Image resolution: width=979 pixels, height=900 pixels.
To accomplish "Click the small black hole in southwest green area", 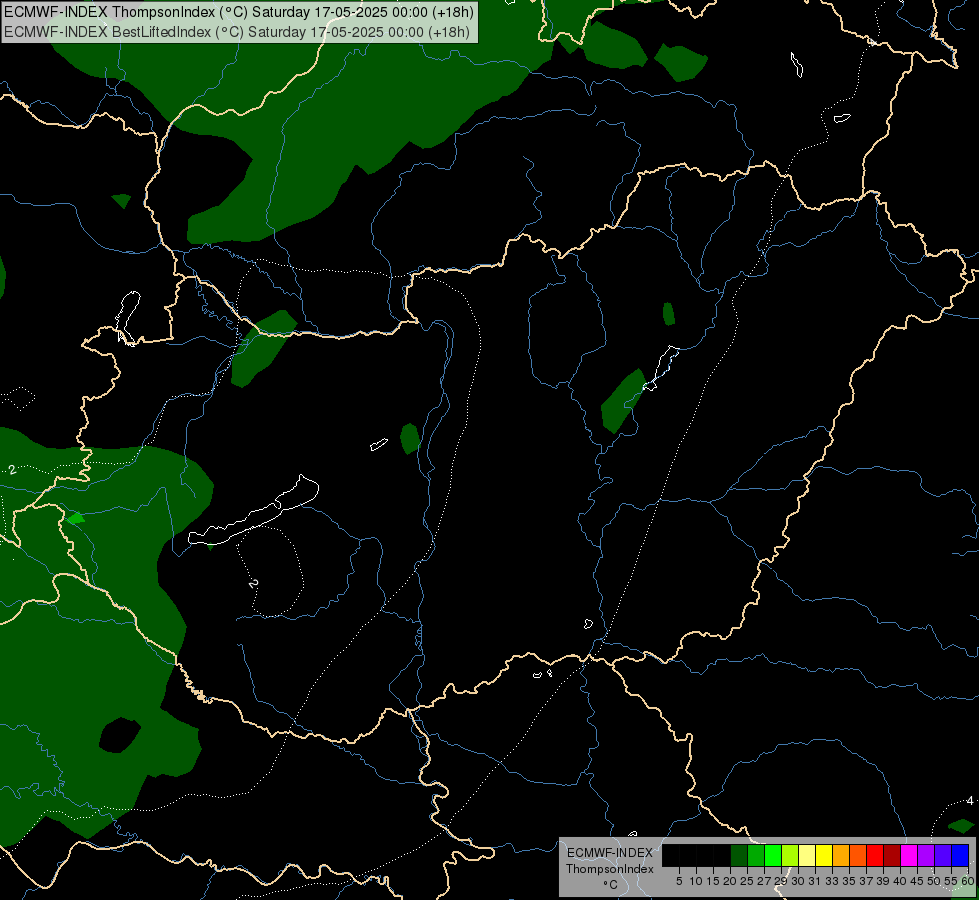I will (119, 735).
